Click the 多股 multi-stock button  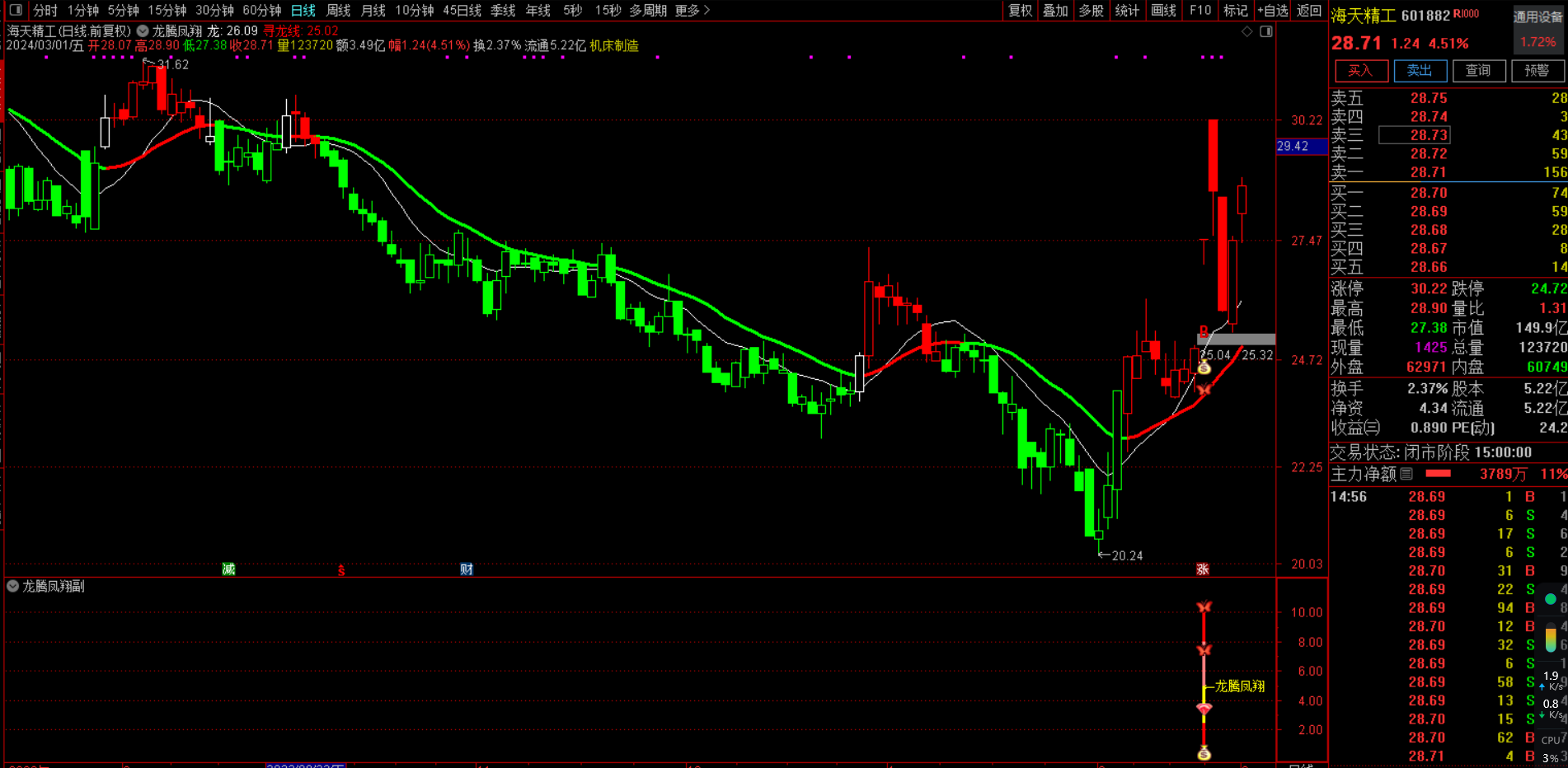pyautogui.click(x=1091, y=10)
